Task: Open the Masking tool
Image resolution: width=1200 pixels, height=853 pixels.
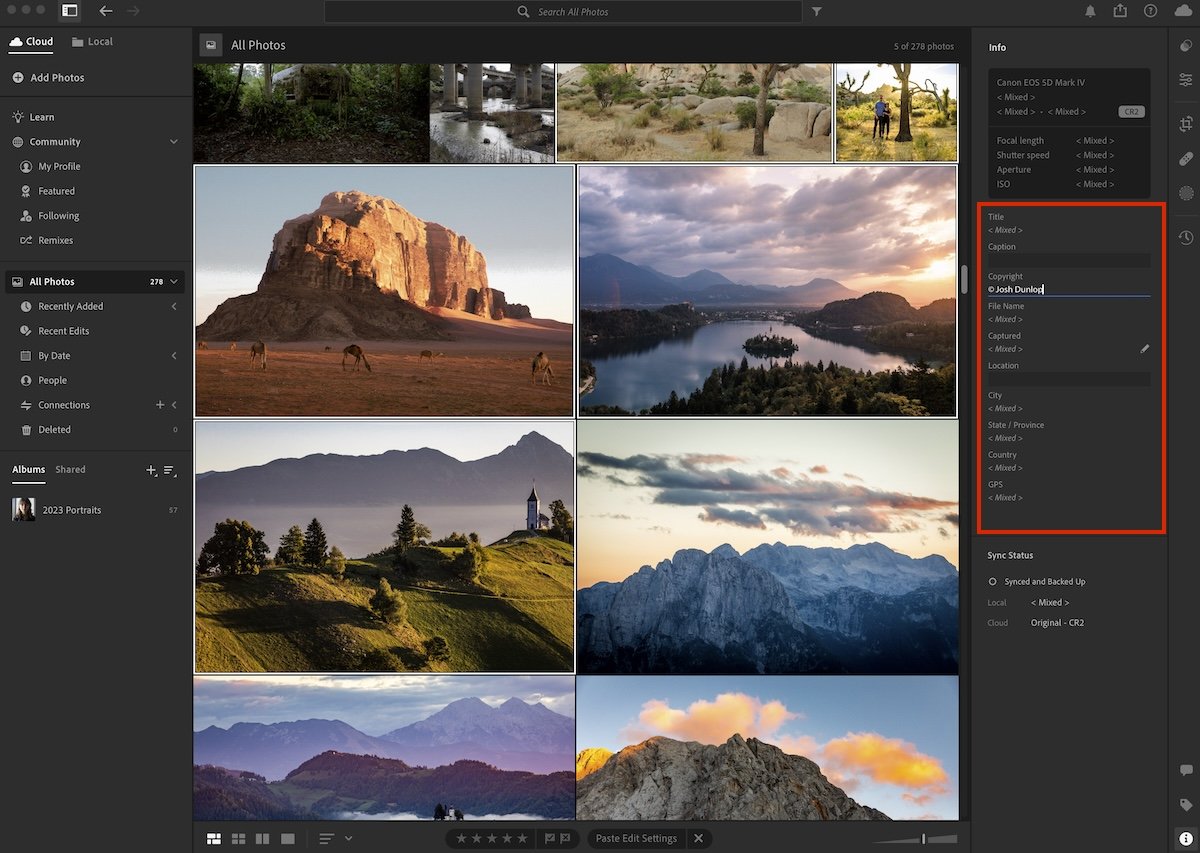Action: [1185, 192]
